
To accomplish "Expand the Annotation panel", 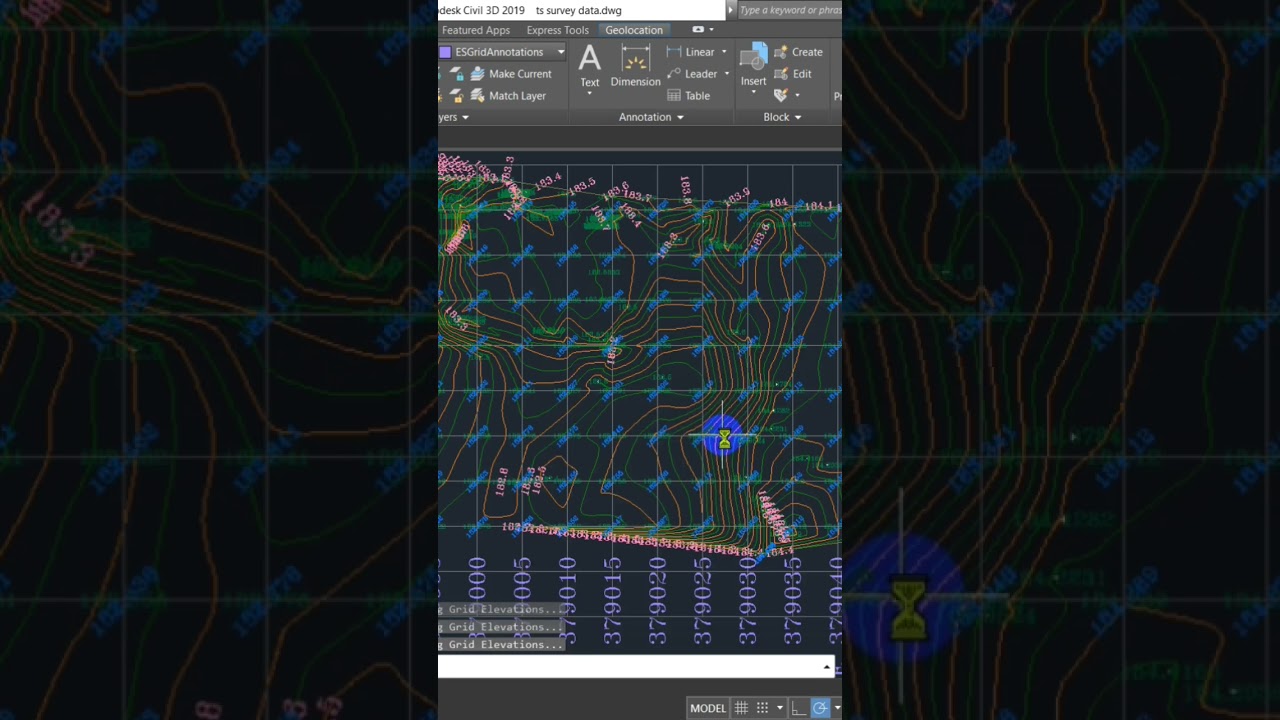I will [651, 117].
